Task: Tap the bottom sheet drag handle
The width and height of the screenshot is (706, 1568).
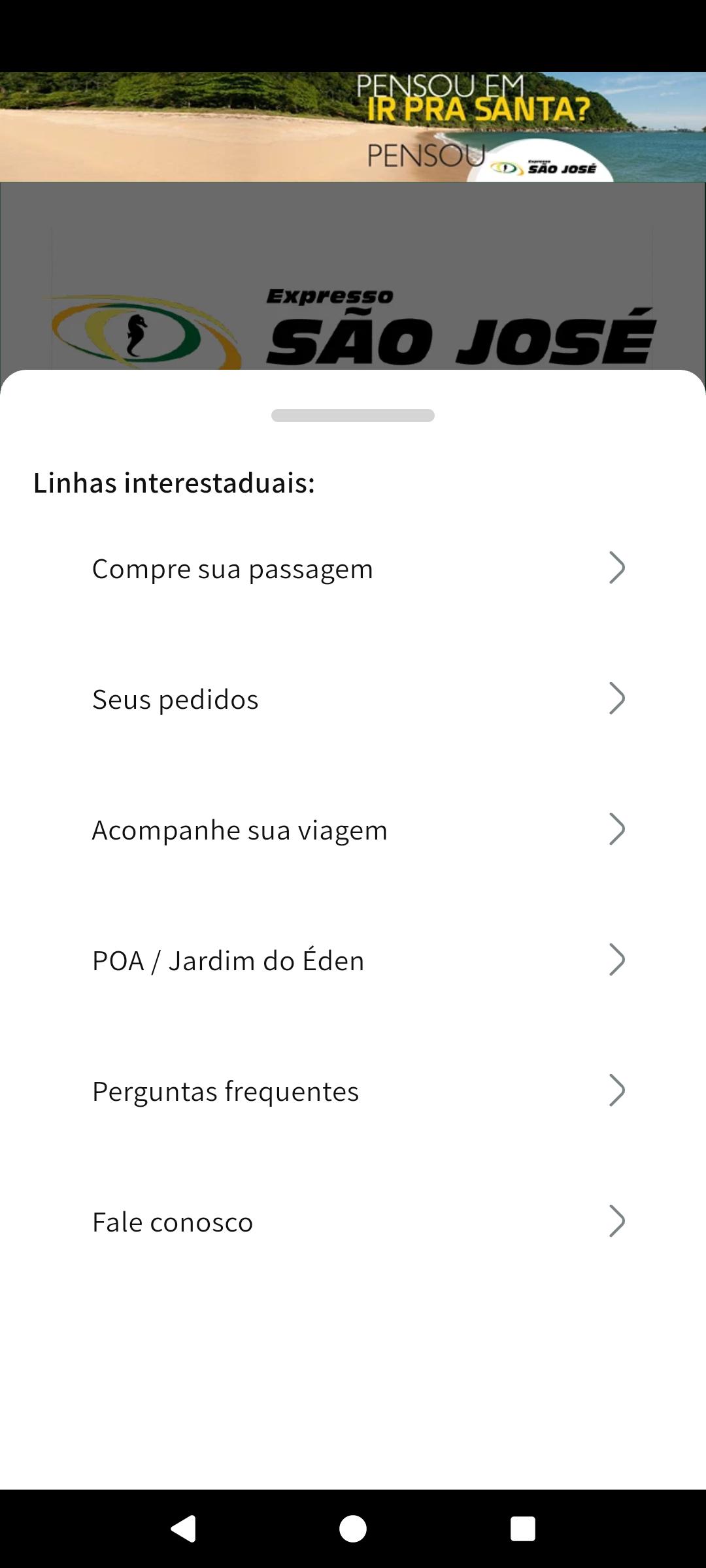Action: tap(353, 416)
